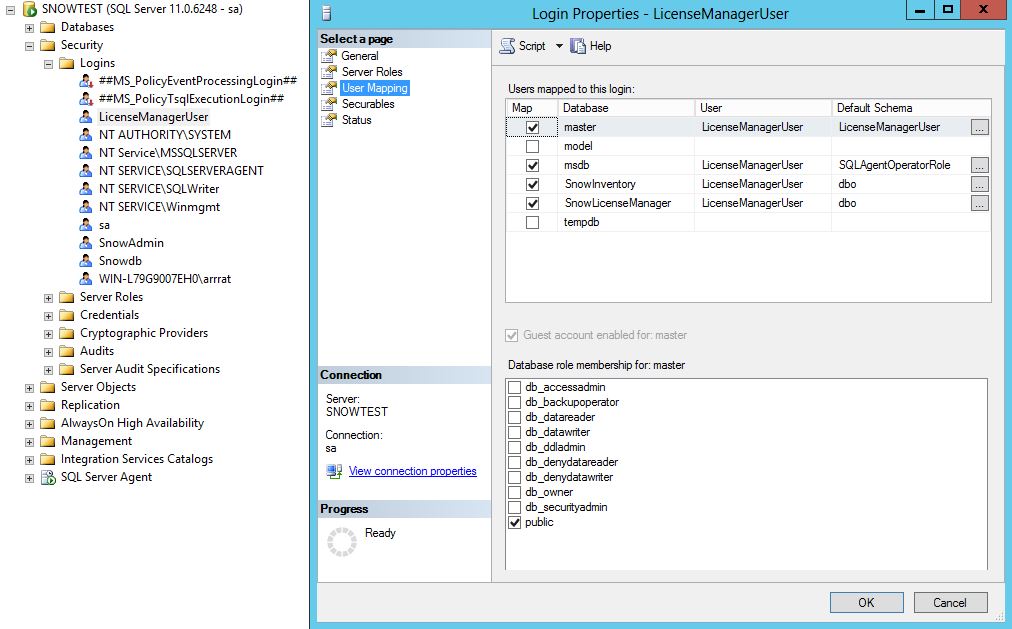Viewport: 1012px width, 629px height.
Task: Click the Login Properties dialog title icon
Action: point(327,13)
